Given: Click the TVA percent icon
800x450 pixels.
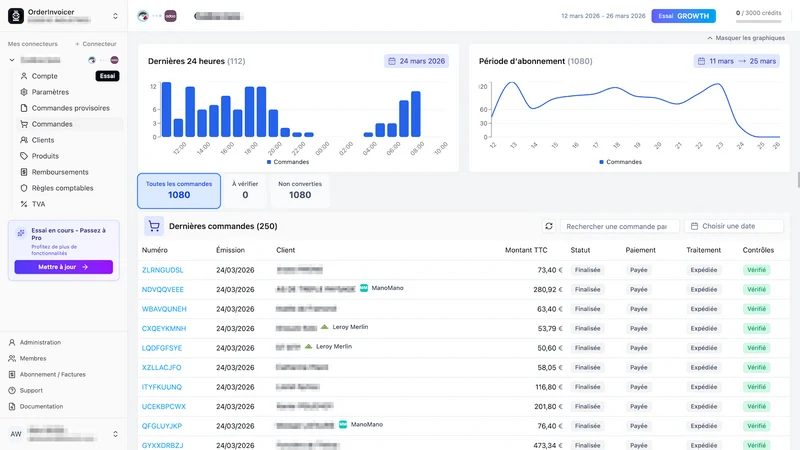Looking at the screenshot, I should pyautogui.click(x=23, y=204).
